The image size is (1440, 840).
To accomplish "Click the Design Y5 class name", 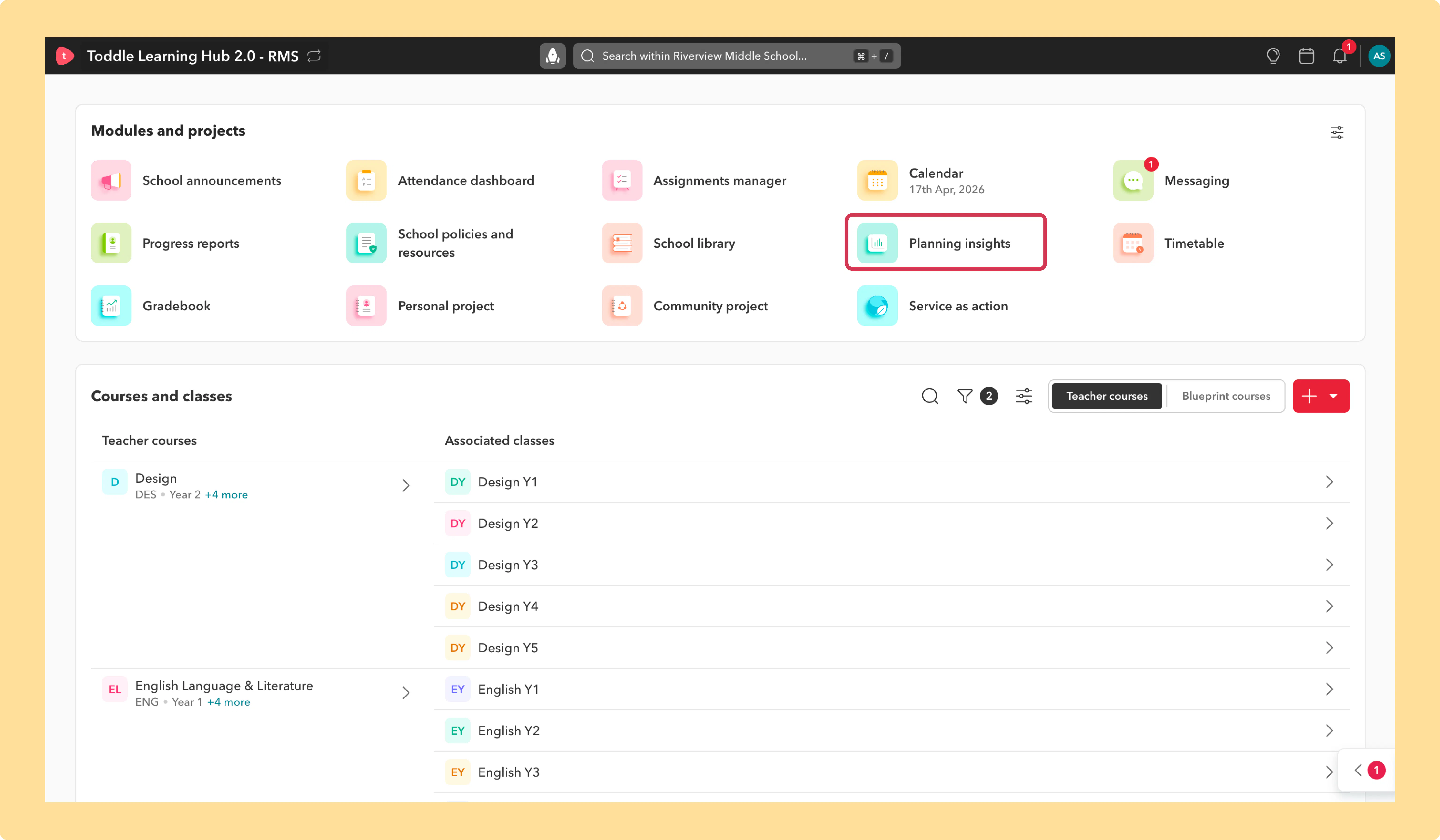I will click(508, 648).
